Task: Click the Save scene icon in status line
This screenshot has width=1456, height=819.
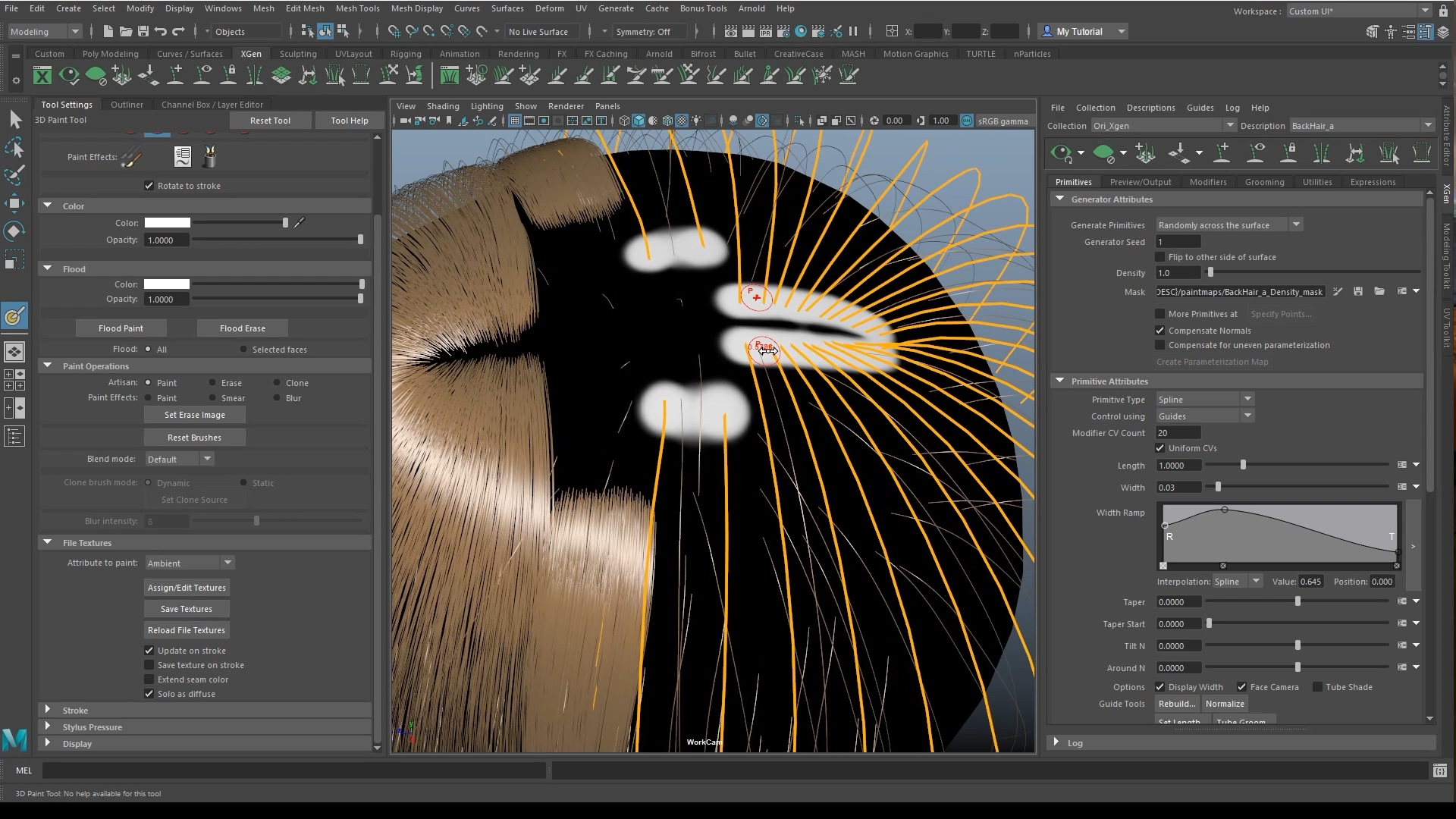Action: 143,31
